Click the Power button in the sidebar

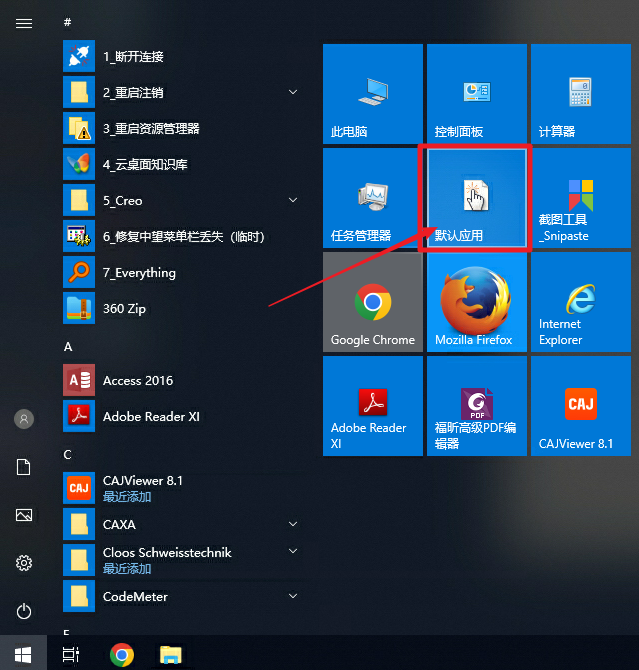[x=24, y=611]
